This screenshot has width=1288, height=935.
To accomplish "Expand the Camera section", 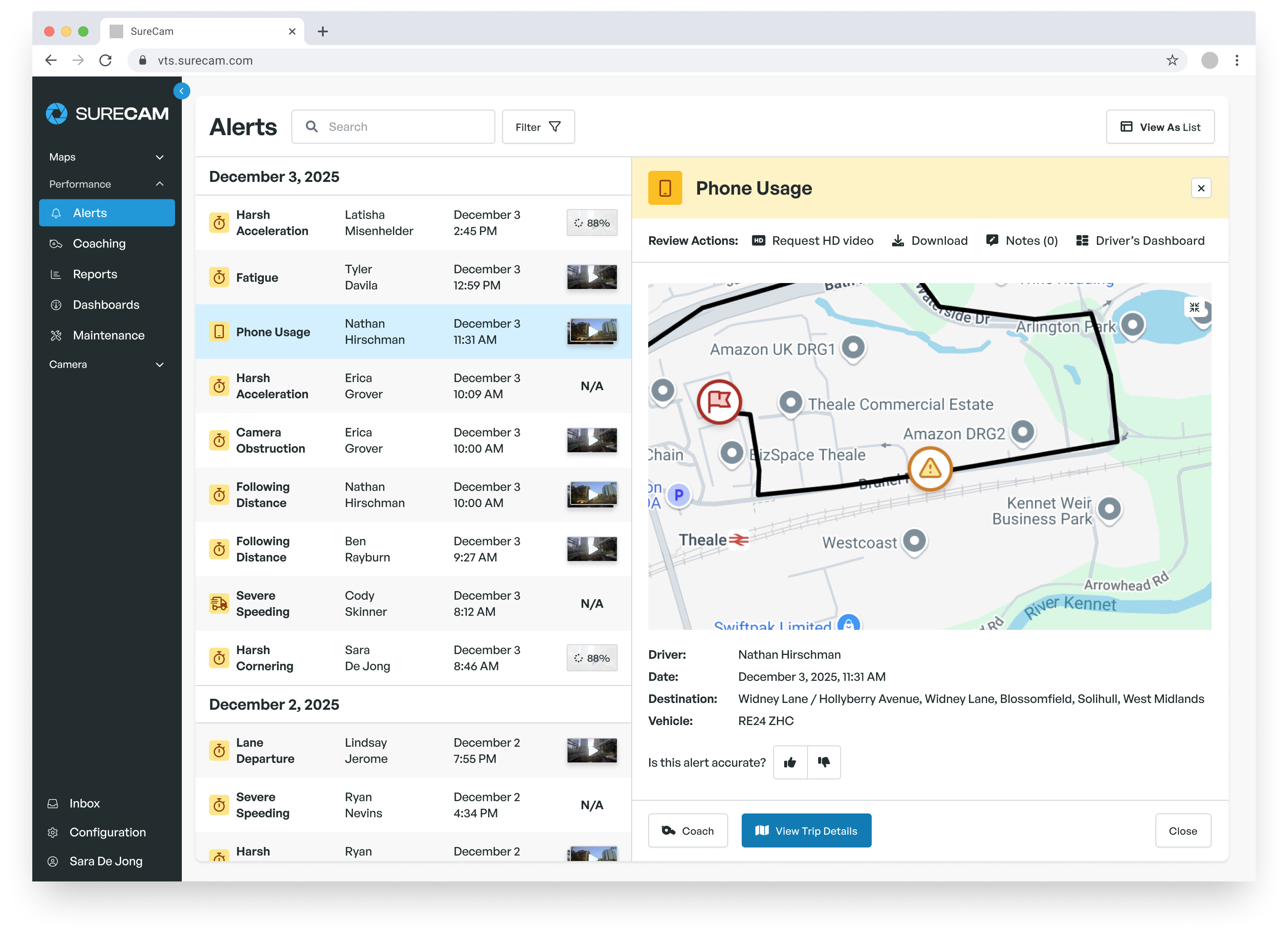I will pyautogui.click(x=159, y=365).
